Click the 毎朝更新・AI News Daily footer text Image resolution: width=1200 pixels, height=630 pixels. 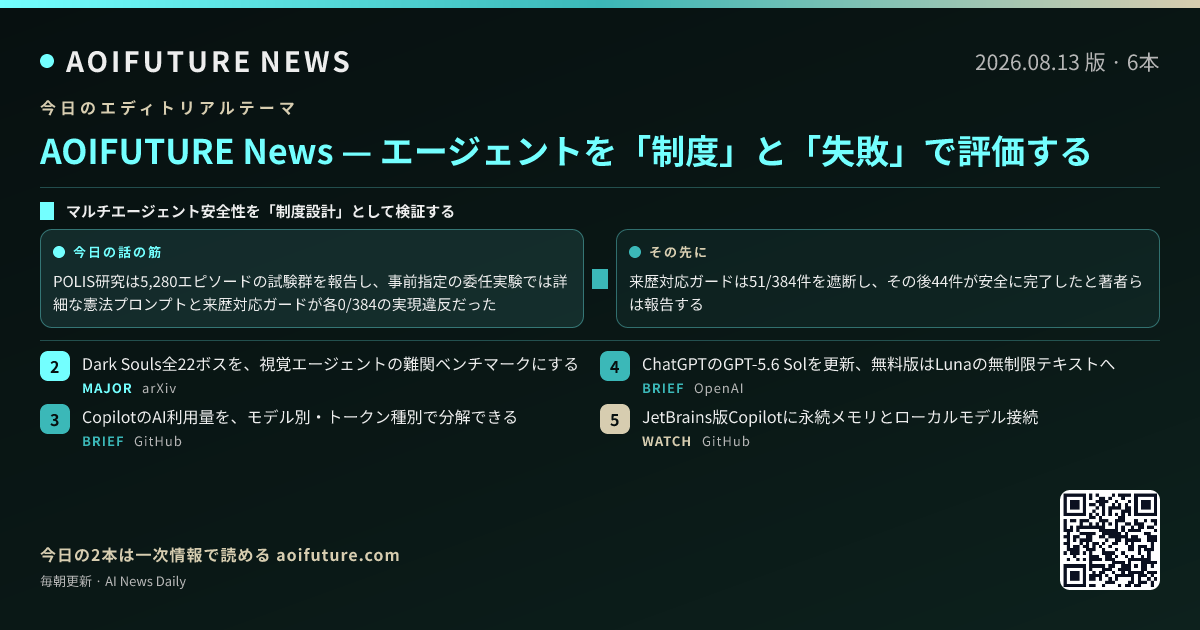tap(113, 581)
